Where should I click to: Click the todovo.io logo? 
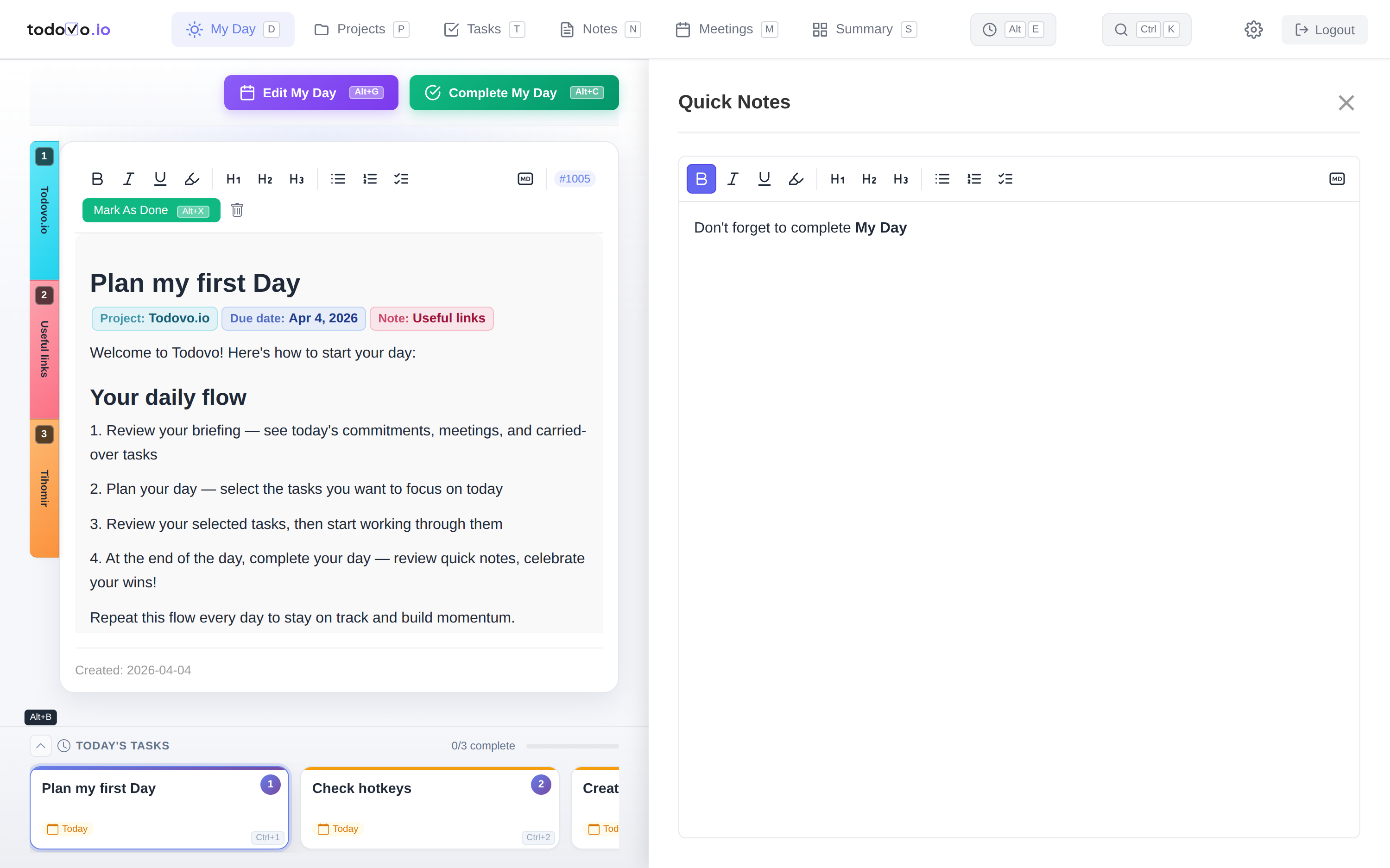point(69,29)
